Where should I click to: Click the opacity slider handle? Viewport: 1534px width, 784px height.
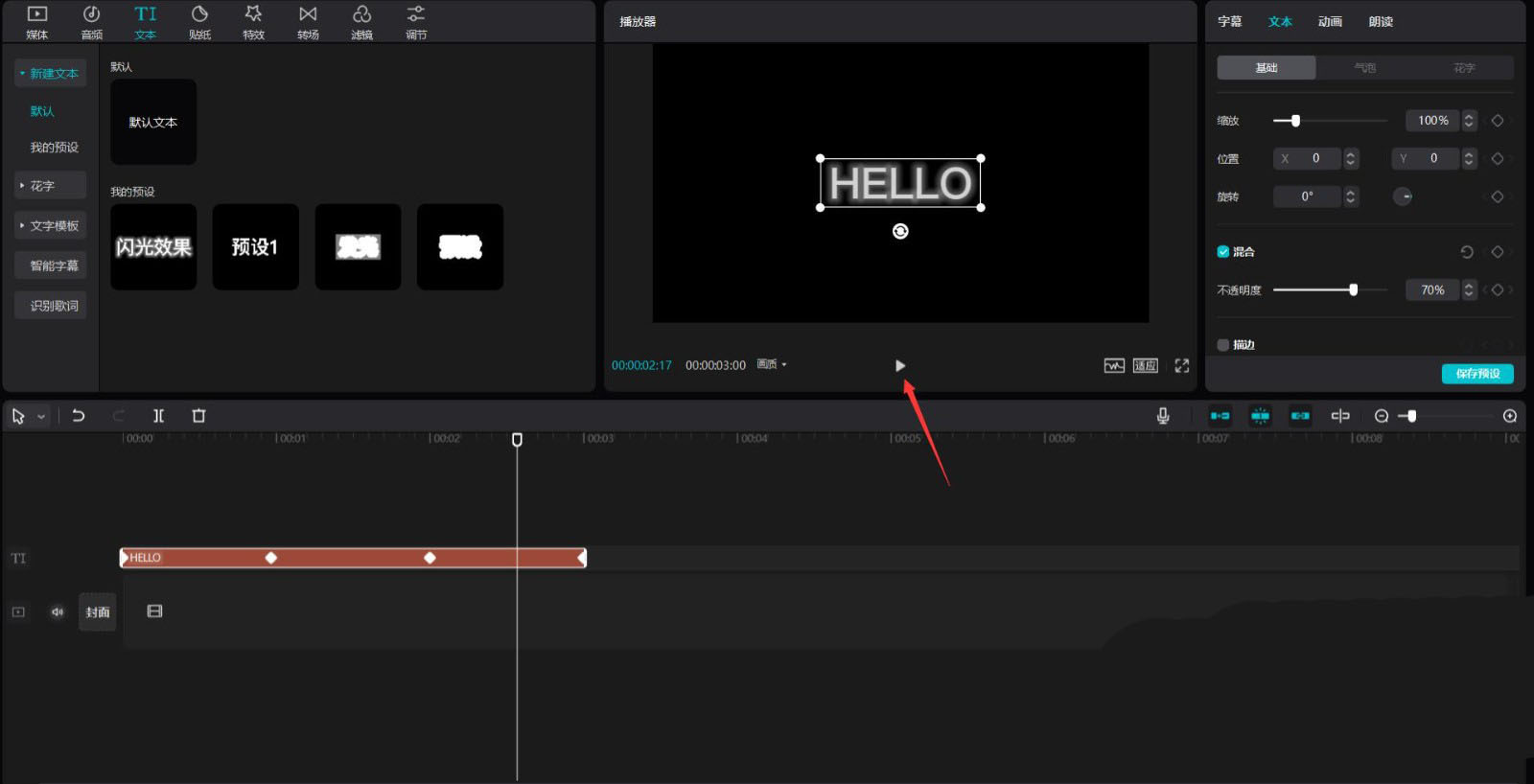point(1353,289)
